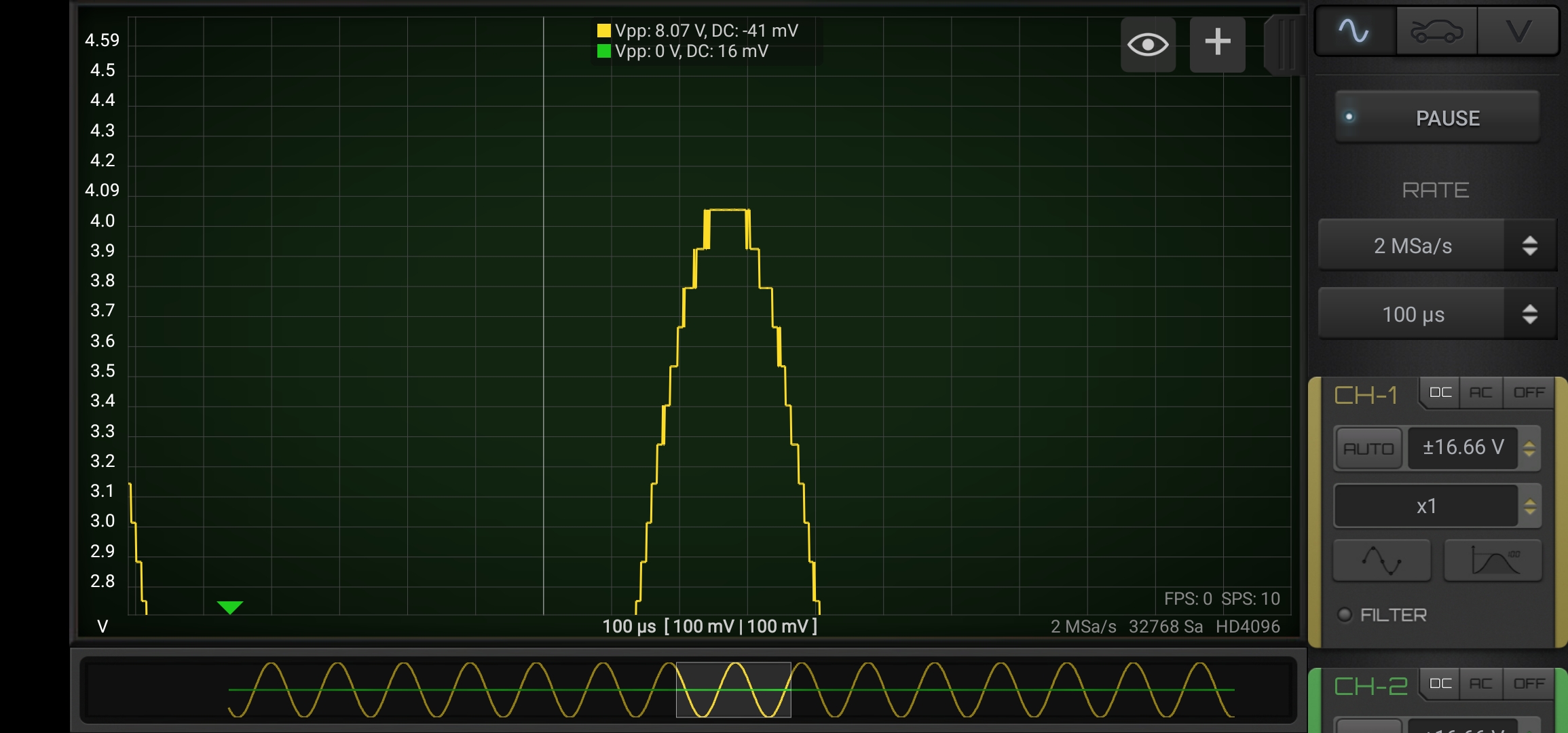Viewport: 1568px width, 733px height.
Task: Set CH-1 coupling to AC
Action: click(x=1480, y=393)
